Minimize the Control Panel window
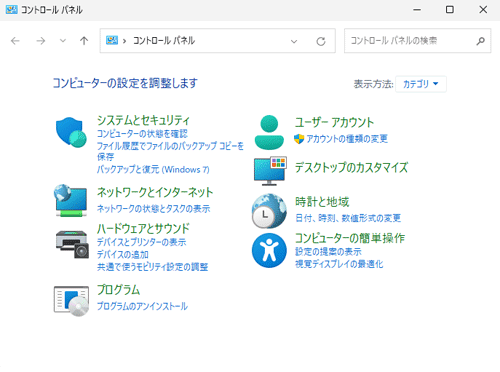Image resolution: width=500 pixels, height=372 pixels. 417,10
